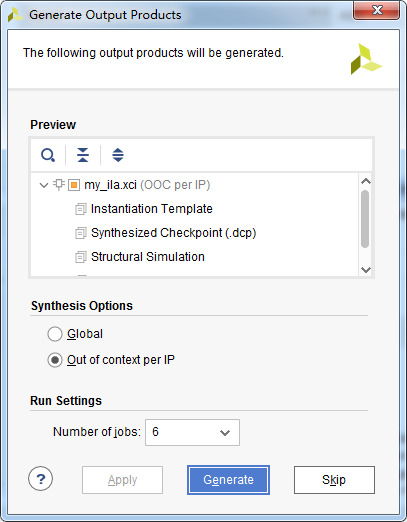Click the IP core icon beside my_ila.xci
Viewport: 407px width, 522px height.
pyautogui.click(x=59, y=185)
